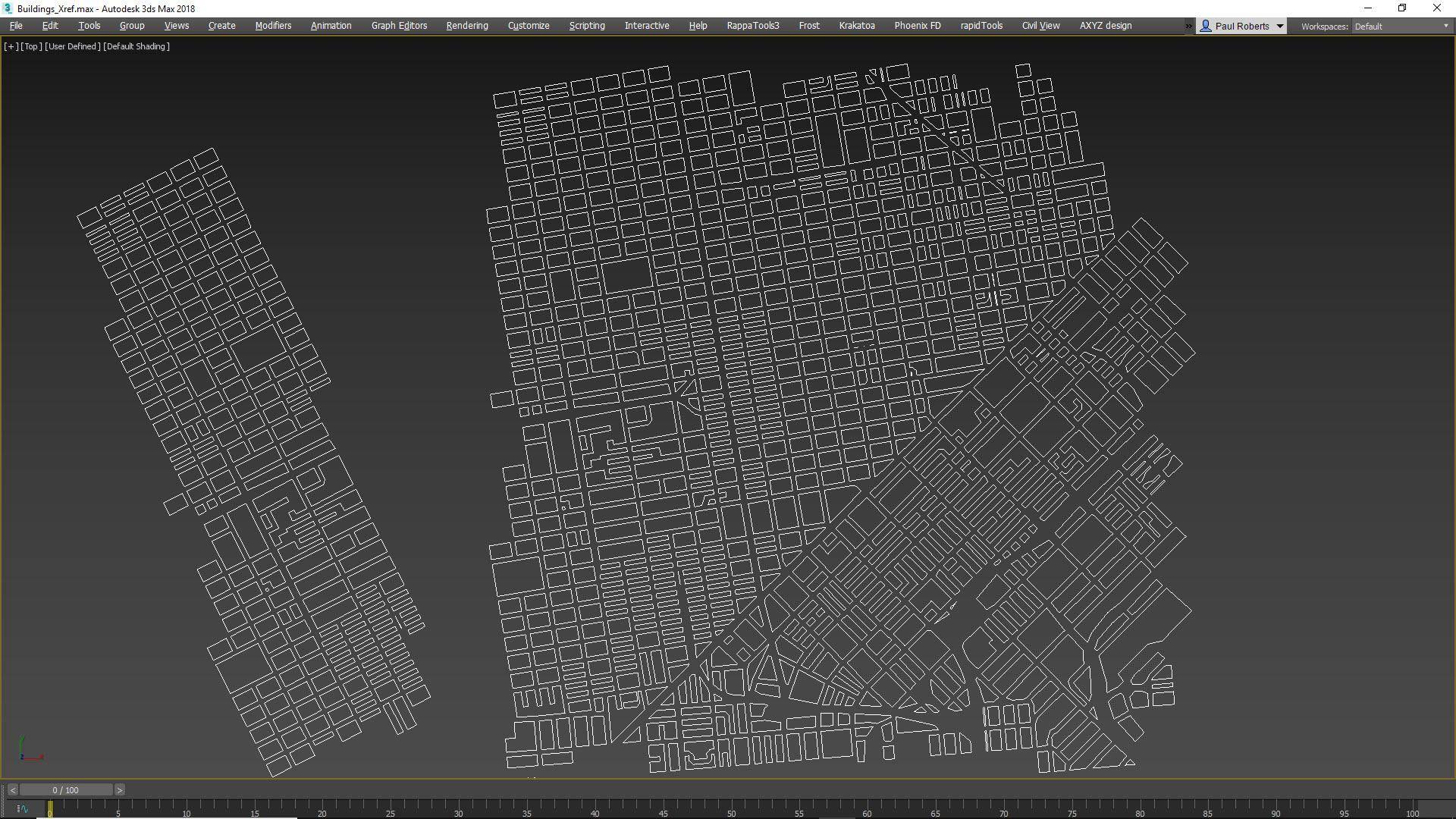Image resolution: width=1456 pixels, height=819 pixels.
Task: Open the Workspaces Default dropdown
Action: [1400, 25]
